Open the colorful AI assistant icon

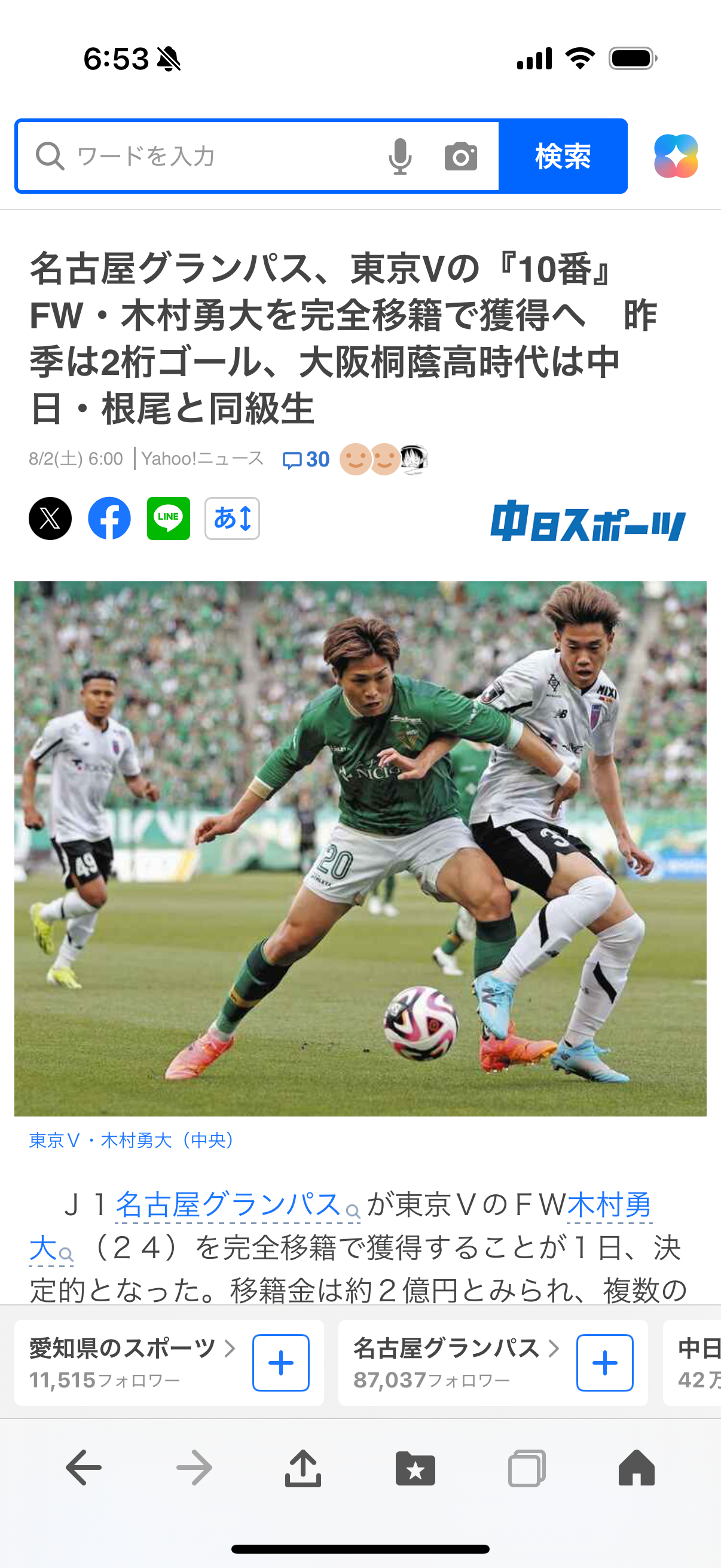tap(676, 156)
